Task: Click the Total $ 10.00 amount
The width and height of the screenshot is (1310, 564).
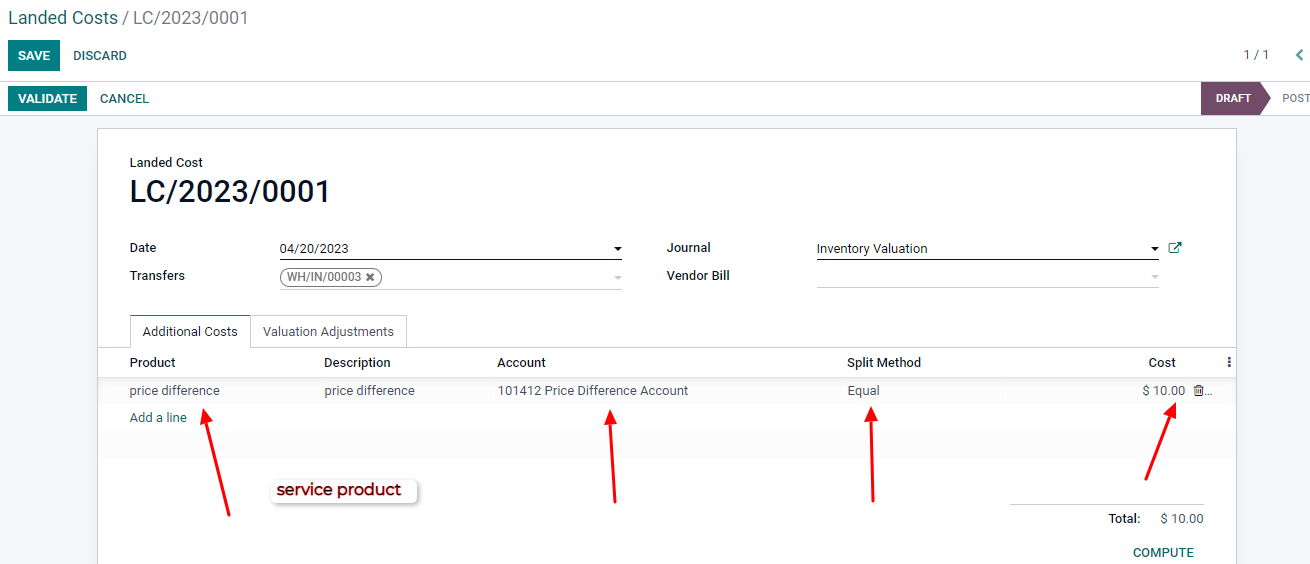Action: pyautogui.click(x=1182, y=519)
